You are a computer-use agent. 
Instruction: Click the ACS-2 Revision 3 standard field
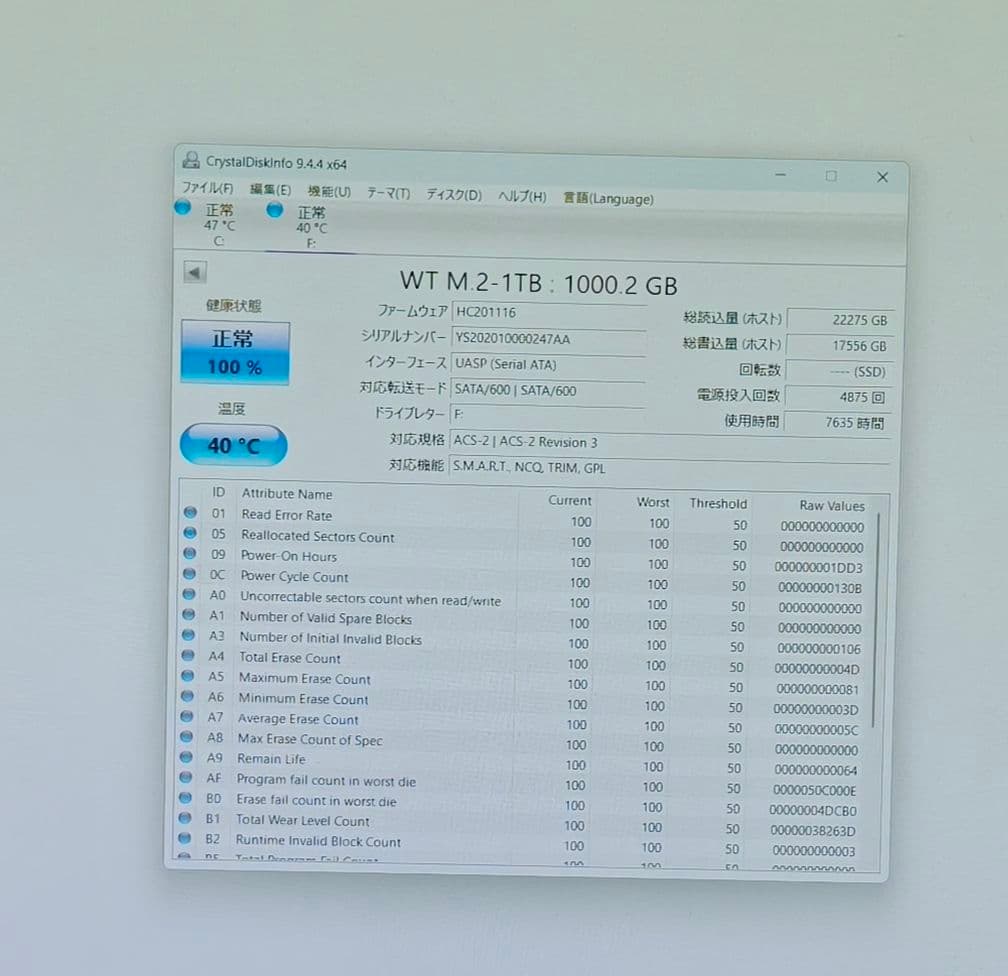(670, 443)
